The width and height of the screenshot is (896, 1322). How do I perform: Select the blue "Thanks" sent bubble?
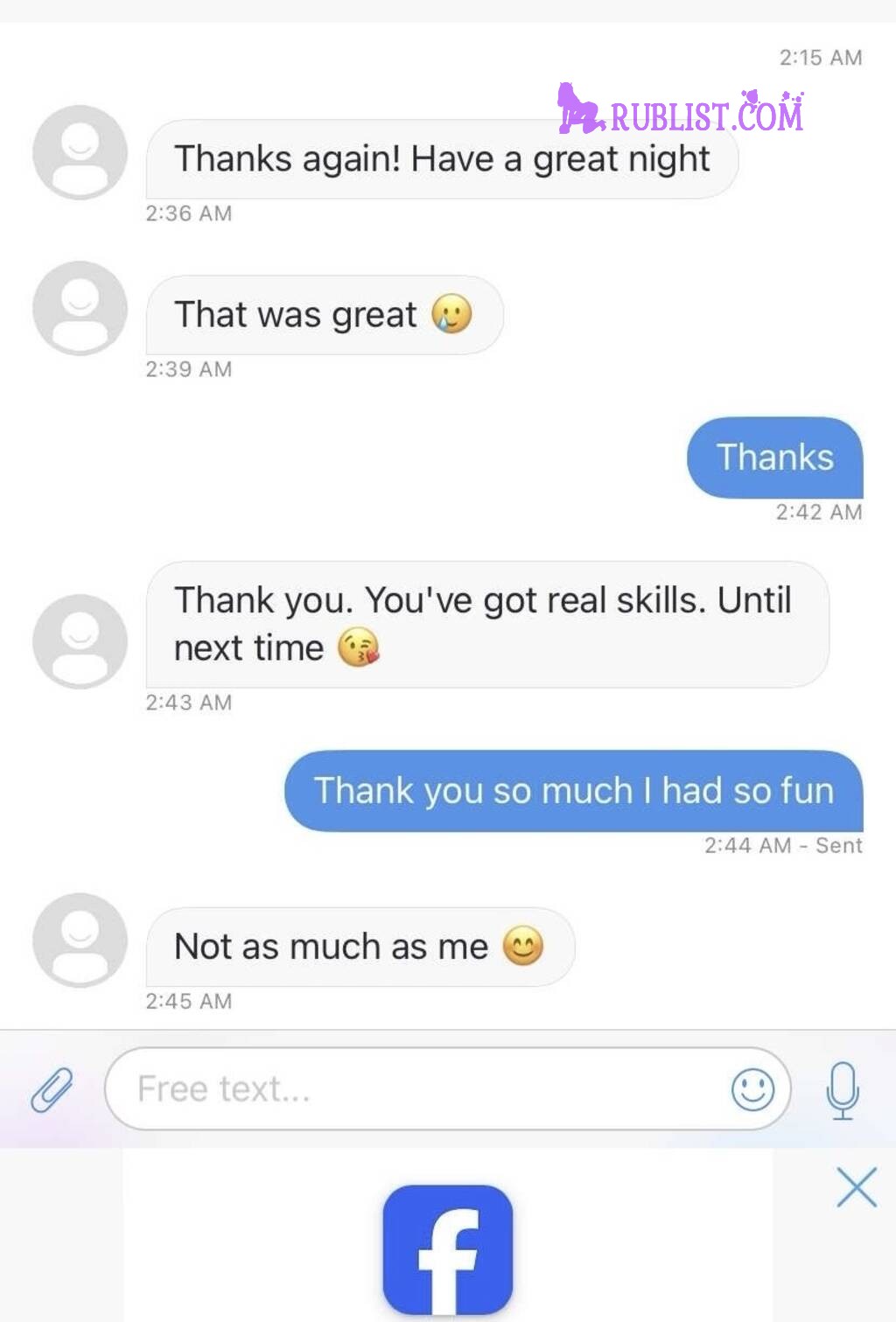pyautogui.click(x=775, y=458)
